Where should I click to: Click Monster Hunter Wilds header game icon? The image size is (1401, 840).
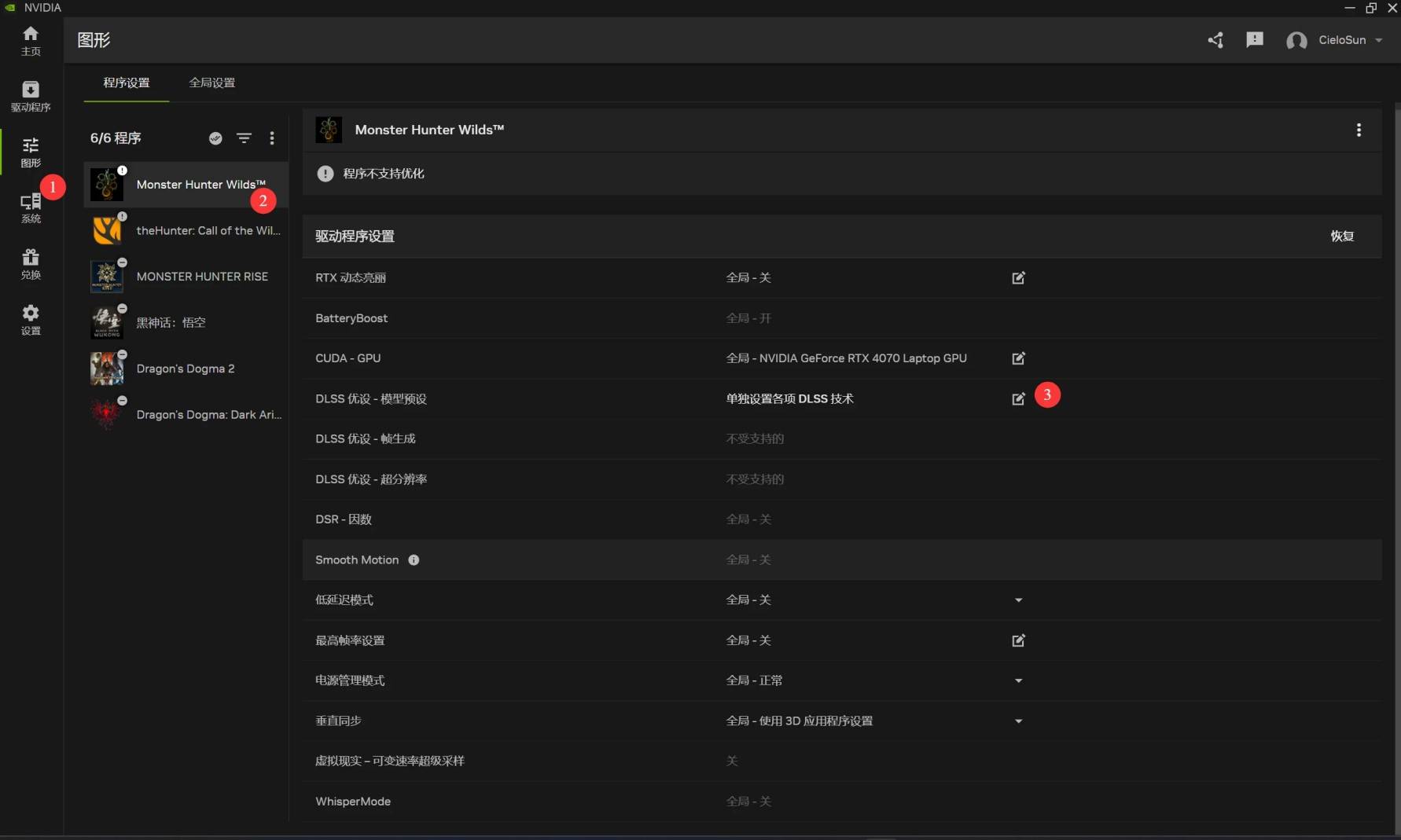click(x=329, y=130)
